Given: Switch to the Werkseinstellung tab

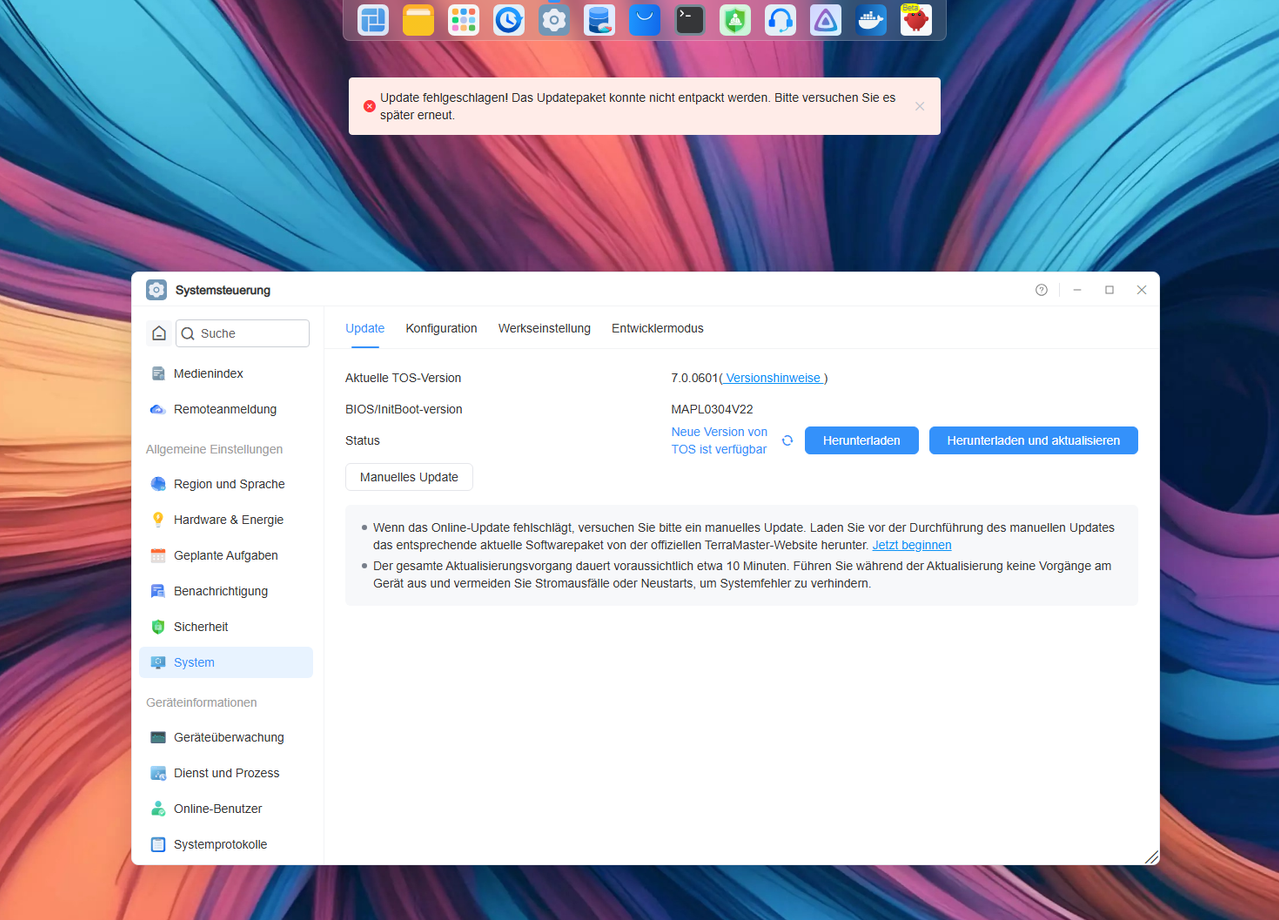Looking at the screenshot, I should pyautogui.click(x=544, y=328).
